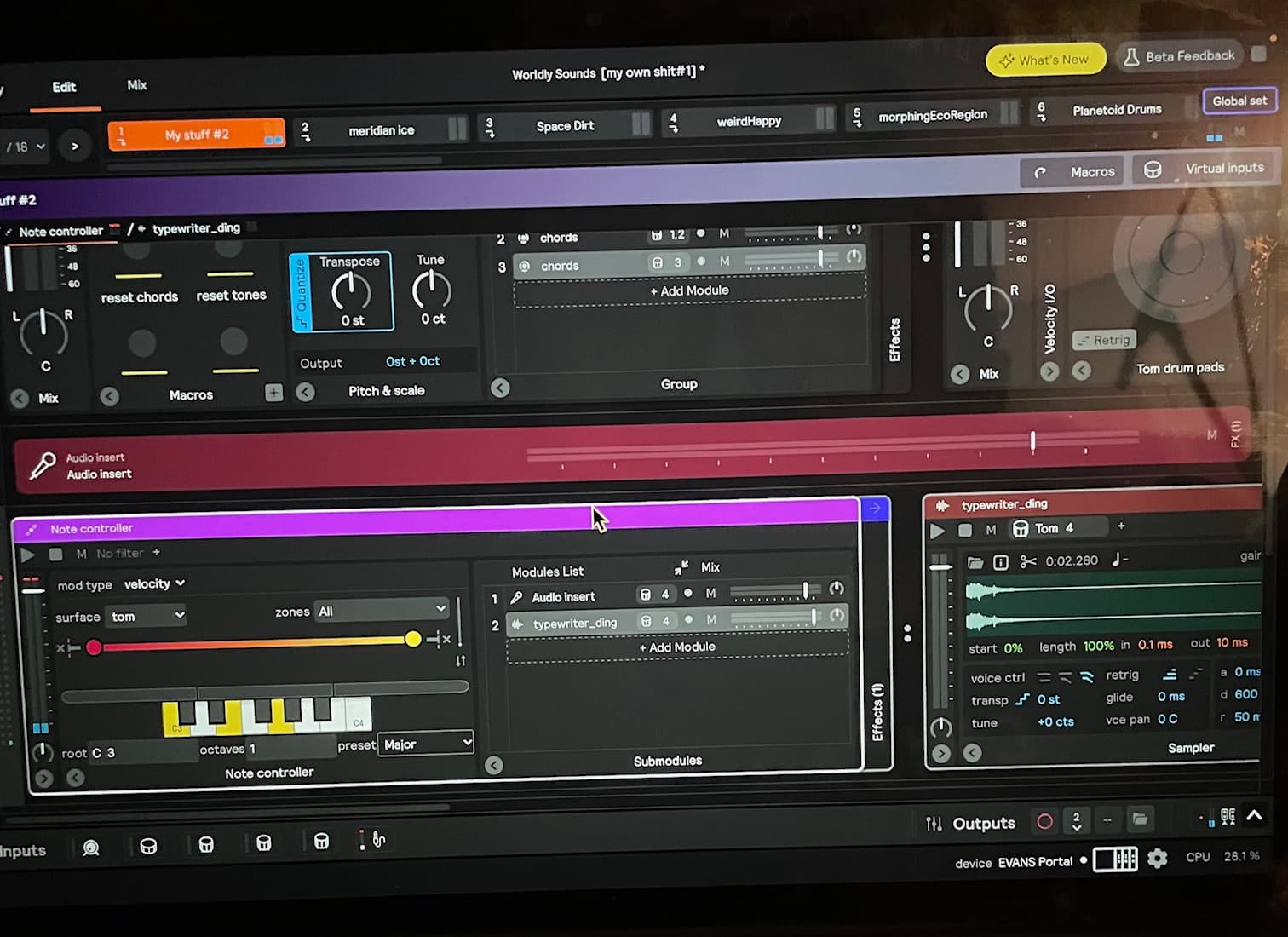
Task: Click the blue arrow on Note controller header
Action: (876, 508)
